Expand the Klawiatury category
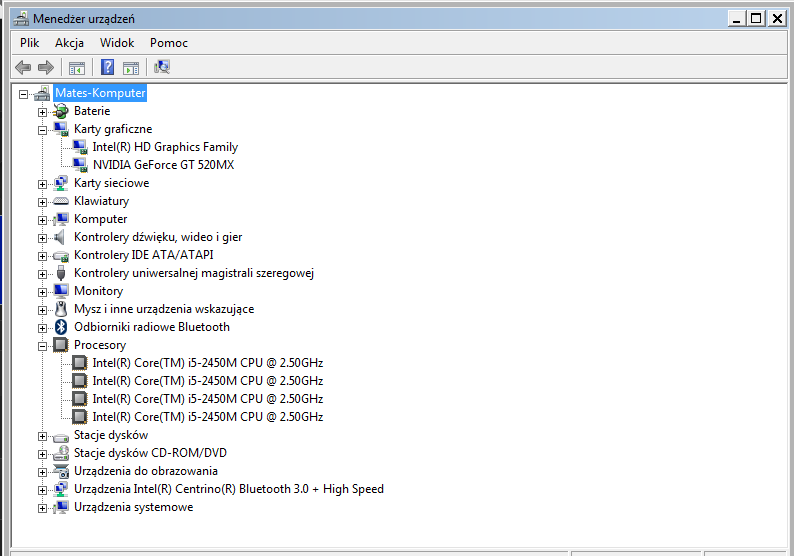 pos(42,202)
